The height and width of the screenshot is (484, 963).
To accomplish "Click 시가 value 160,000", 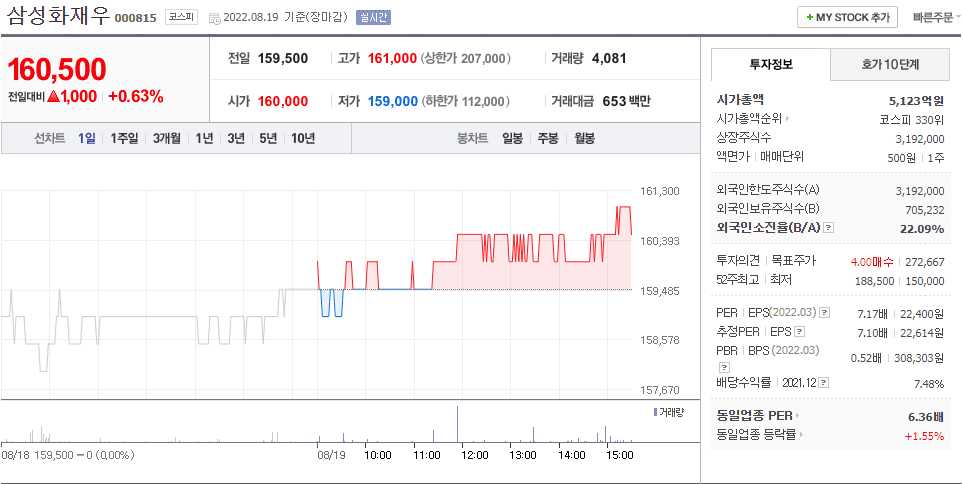I will pyautogui.click(x=283, y=102).
